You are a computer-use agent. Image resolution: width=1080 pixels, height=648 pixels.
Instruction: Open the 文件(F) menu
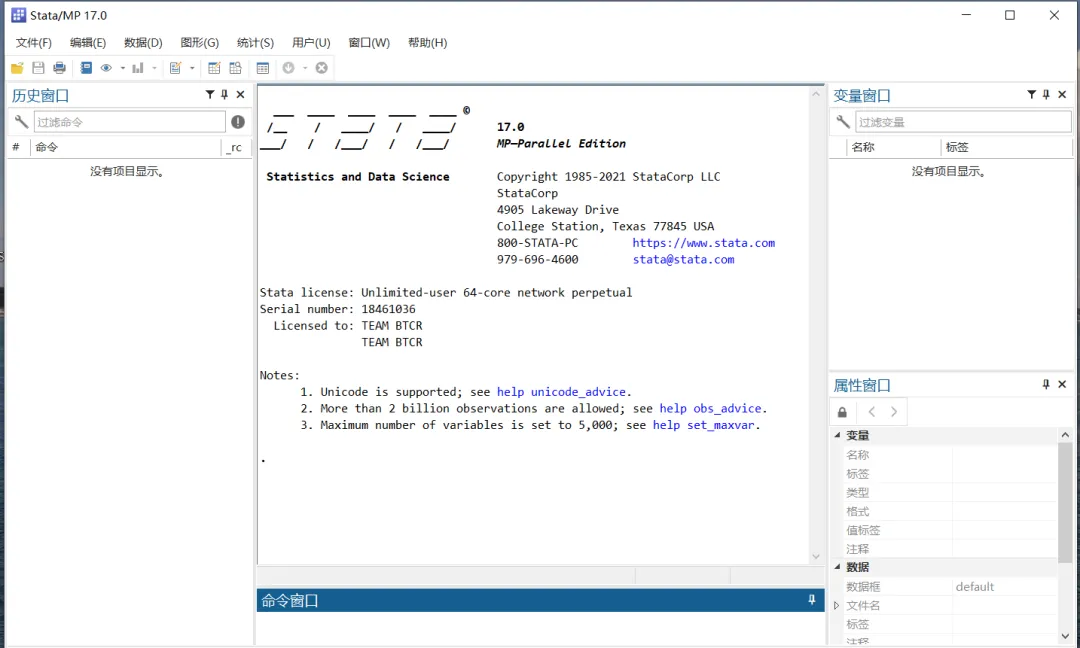34,43
